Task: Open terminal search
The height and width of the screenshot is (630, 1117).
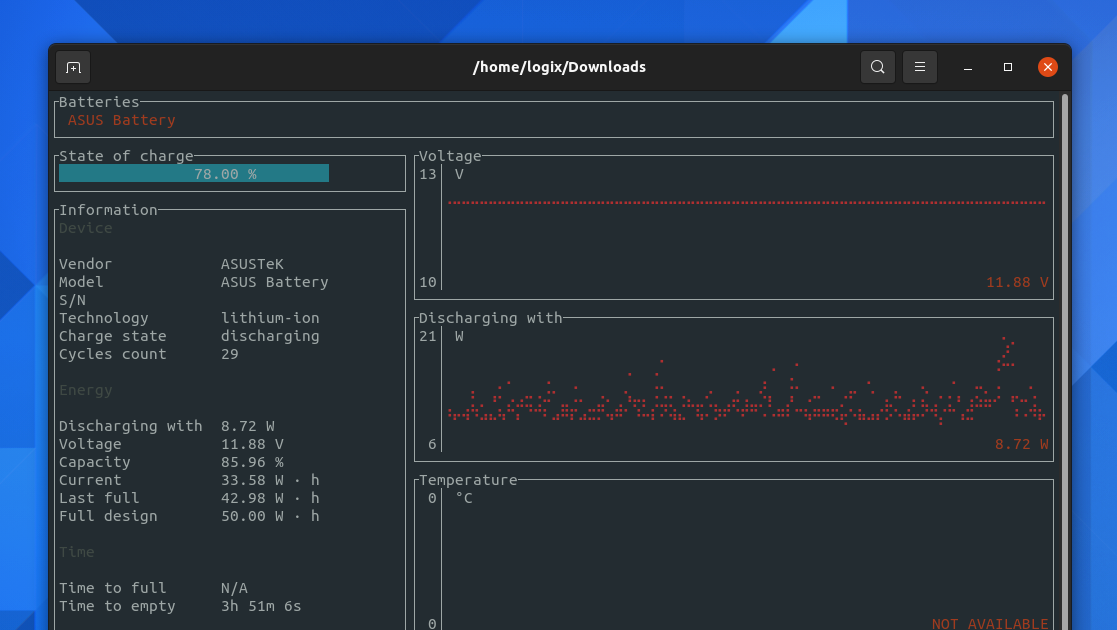Action: 878,67
